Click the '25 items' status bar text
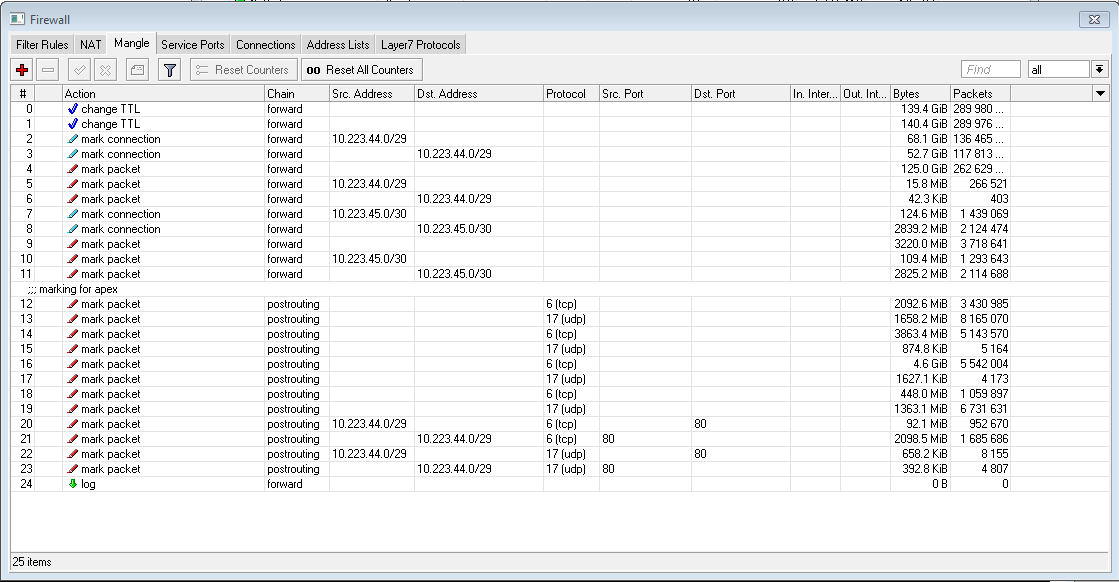The image size is (1119, 582). [32, 562]
